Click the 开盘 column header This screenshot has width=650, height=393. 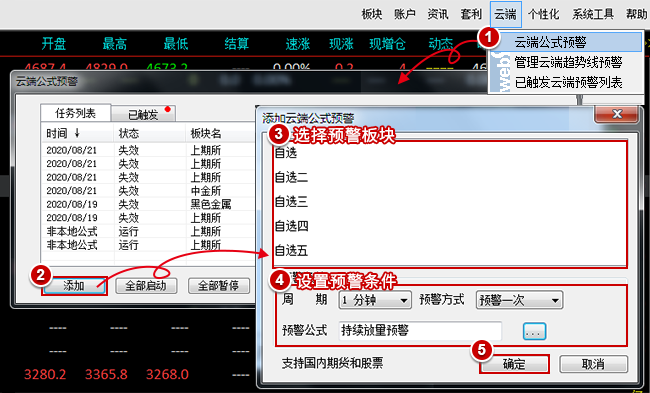tap(53, 44)
